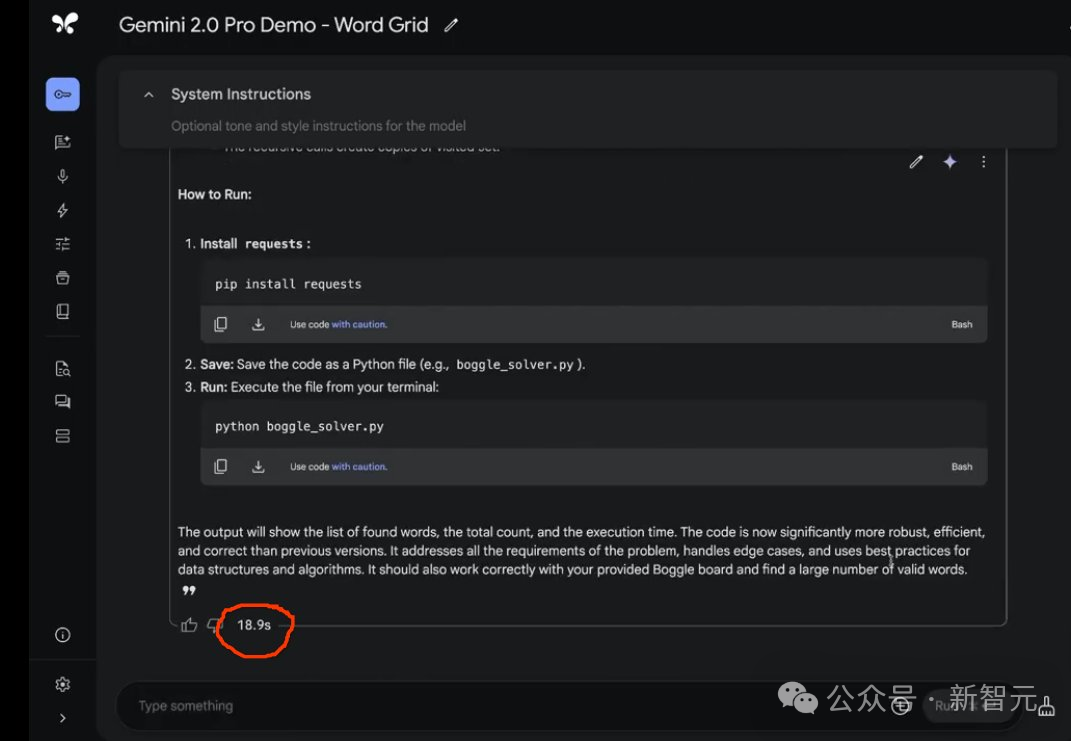Click the Get API key icon in sidebar

point(62,94)
